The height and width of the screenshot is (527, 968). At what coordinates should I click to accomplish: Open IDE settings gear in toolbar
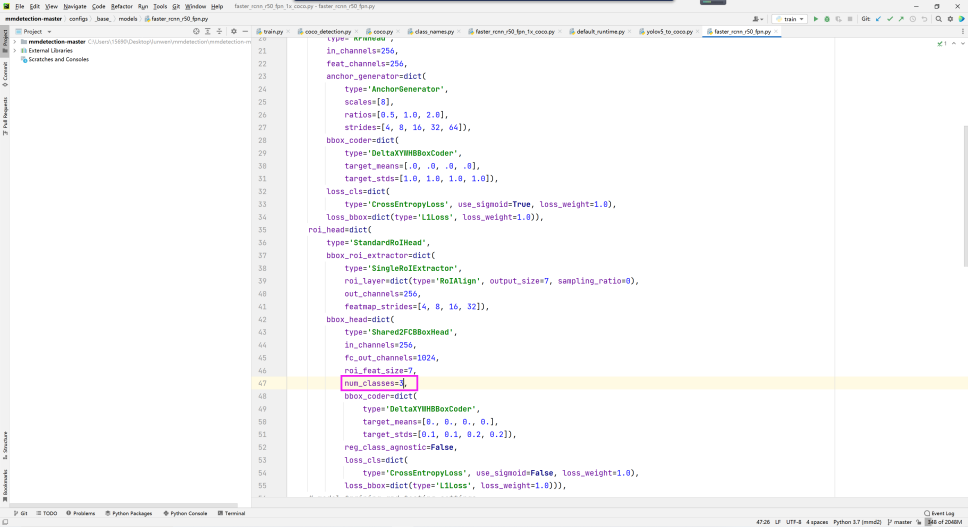(x=951, y=19)
